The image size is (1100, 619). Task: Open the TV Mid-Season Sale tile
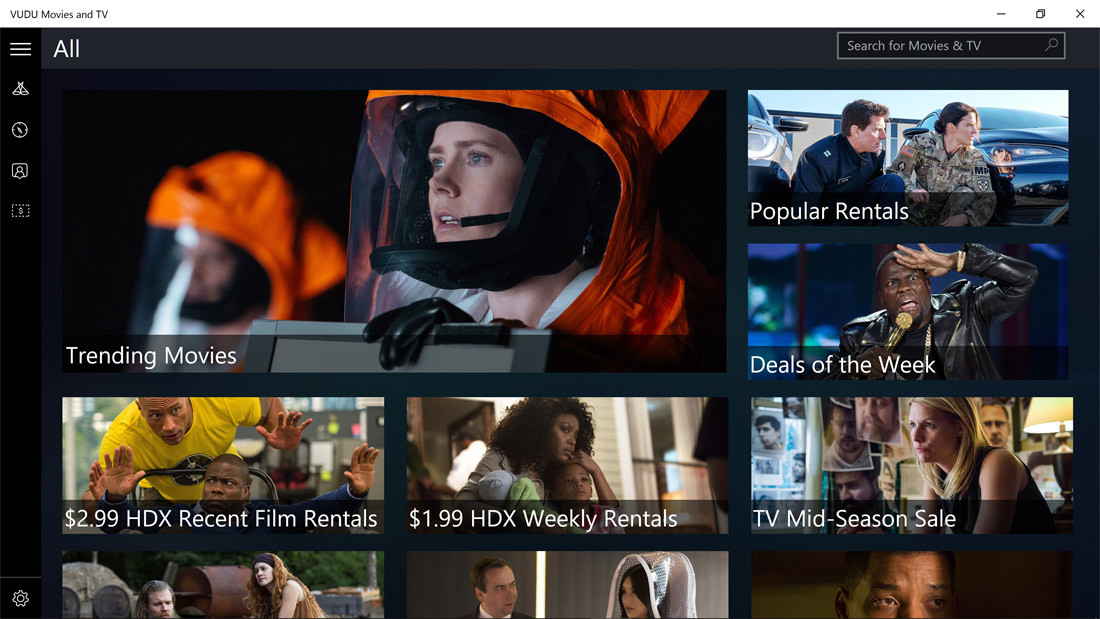[911, 465]
